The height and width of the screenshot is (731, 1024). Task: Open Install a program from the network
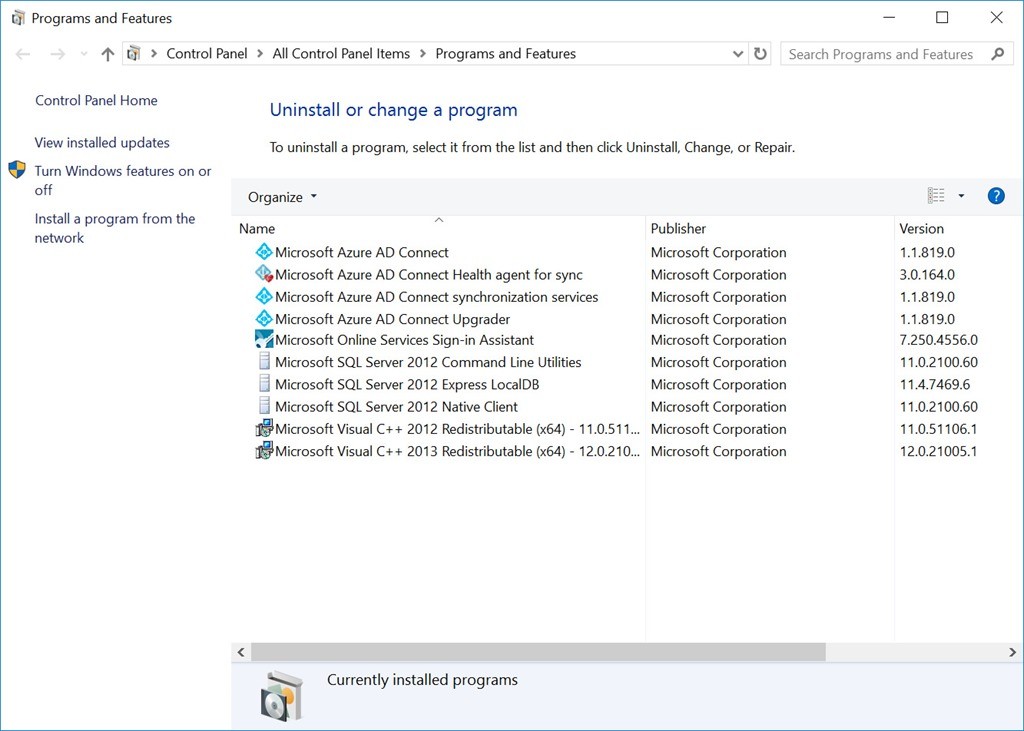coord(115,228)
